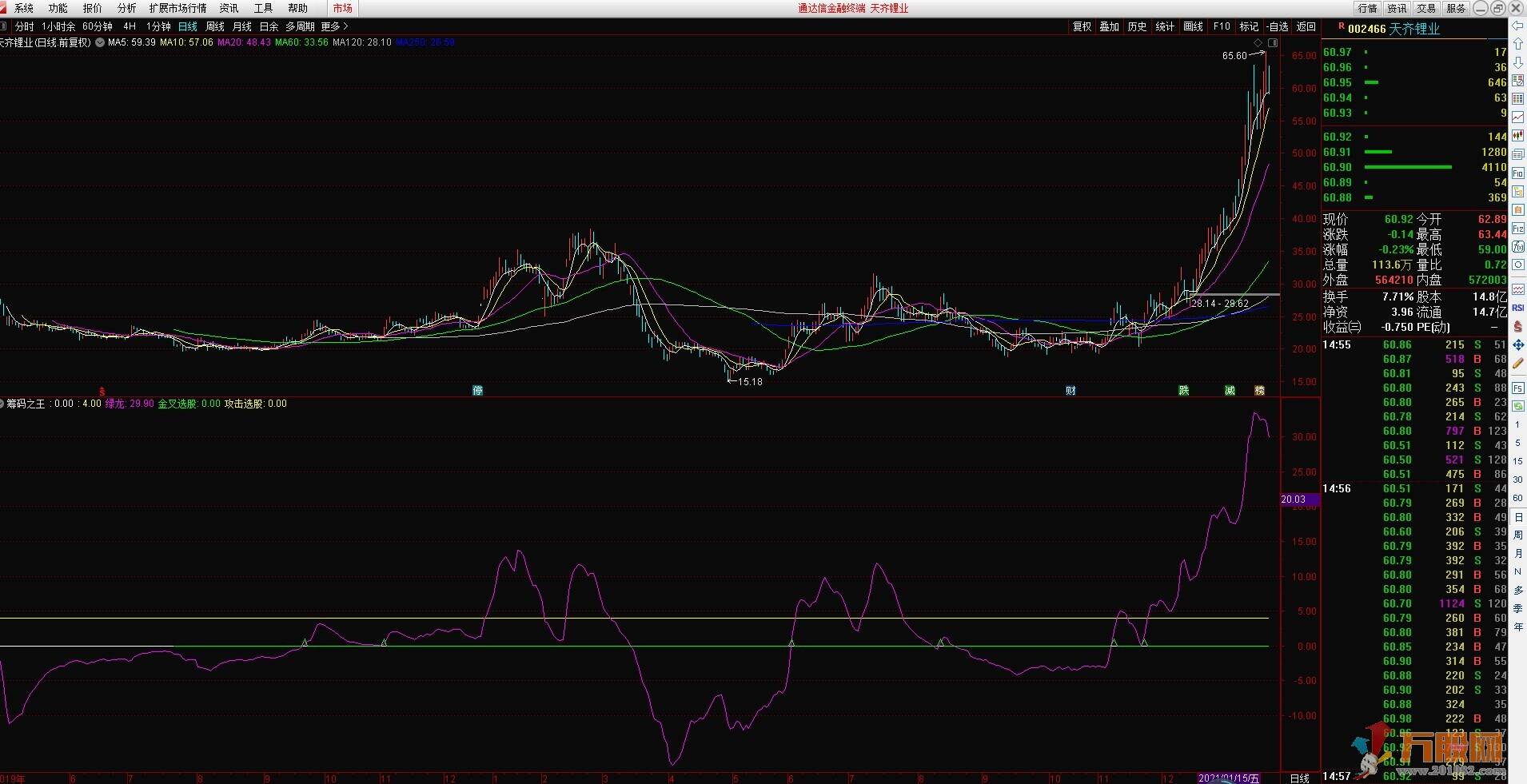This screenshot has width=1527, height=784.
Task: Click the news page icon in sidebar
Action: click(x=1517, y=154)
